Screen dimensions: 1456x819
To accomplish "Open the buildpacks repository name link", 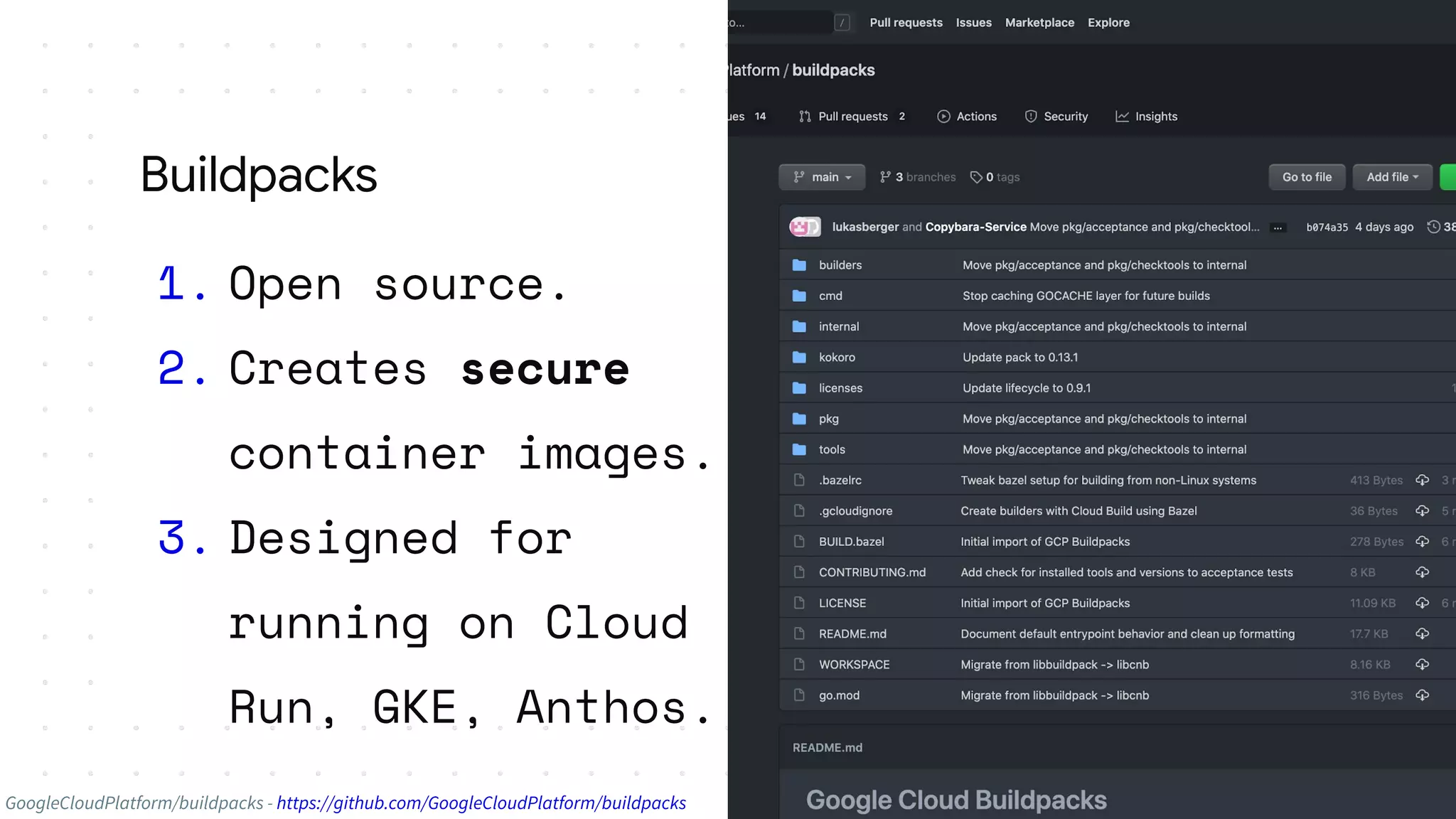I will tap(833, 70).
